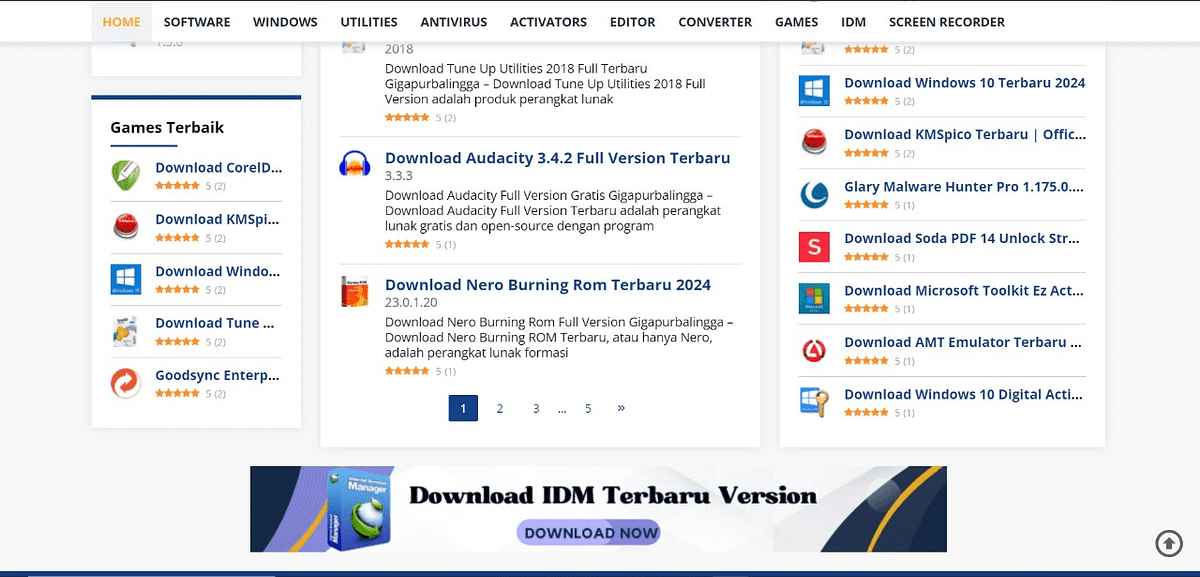This screenshot has height=577, width=1200.
Task: Click the KMSpico Terbaru icon in right sidebar
Action: [x=815, y=142]
